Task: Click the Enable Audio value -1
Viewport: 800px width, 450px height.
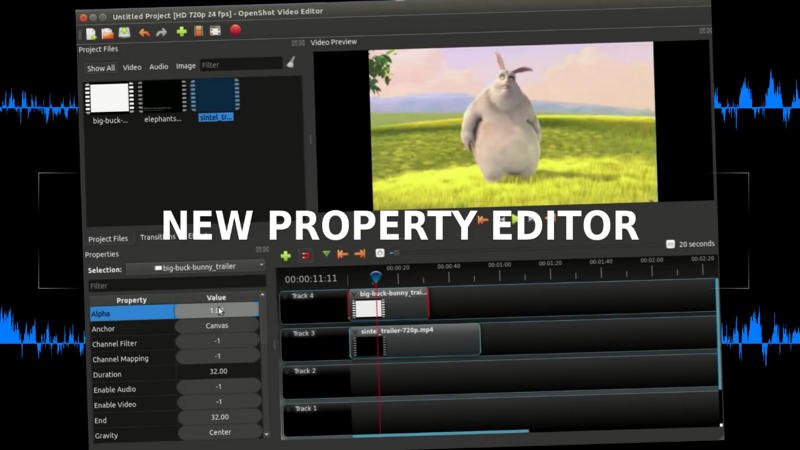Action: (219, 387)
